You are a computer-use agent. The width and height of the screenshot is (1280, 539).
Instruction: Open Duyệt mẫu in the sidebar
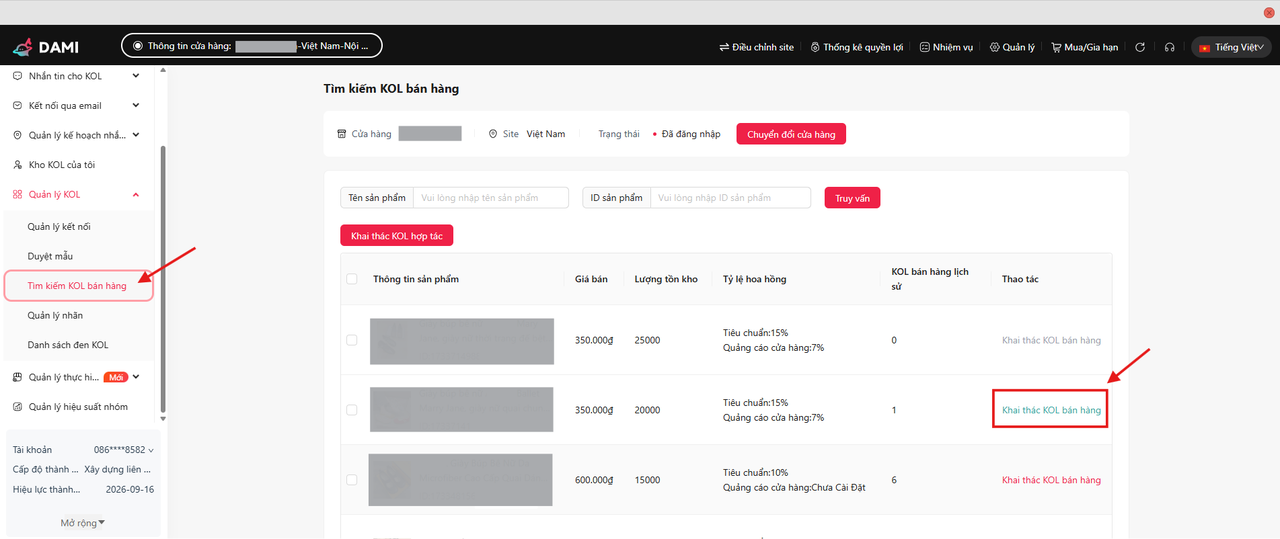click(50, 256)
